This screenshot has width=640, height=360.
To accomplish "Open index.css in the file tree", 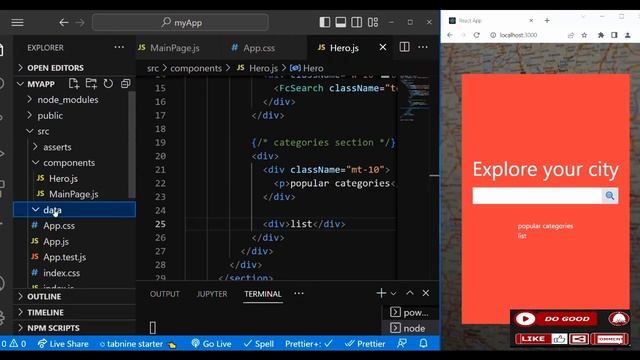I will coord(61,273).
